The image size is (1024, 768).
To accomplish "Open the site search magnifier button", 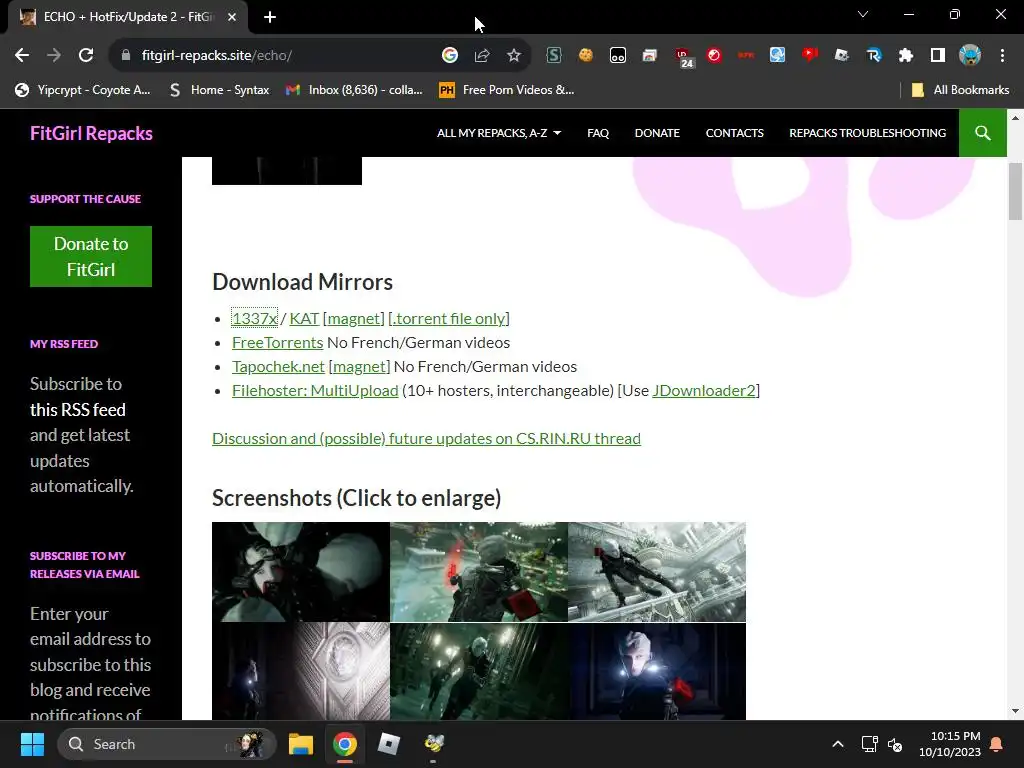I will click(983, 133).
